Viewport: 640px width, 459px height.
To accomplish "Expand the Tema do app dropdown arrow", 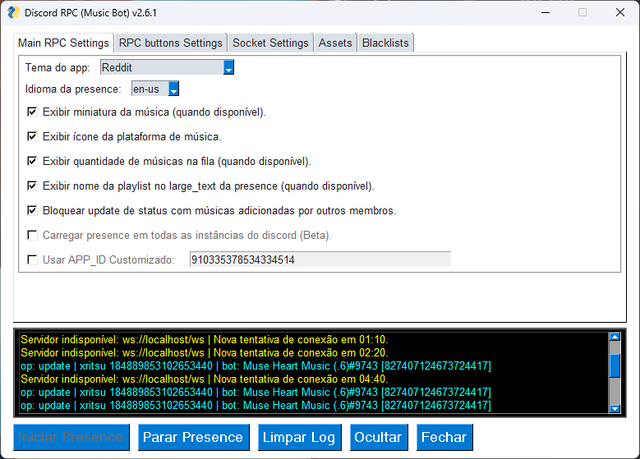I will 229,67.
